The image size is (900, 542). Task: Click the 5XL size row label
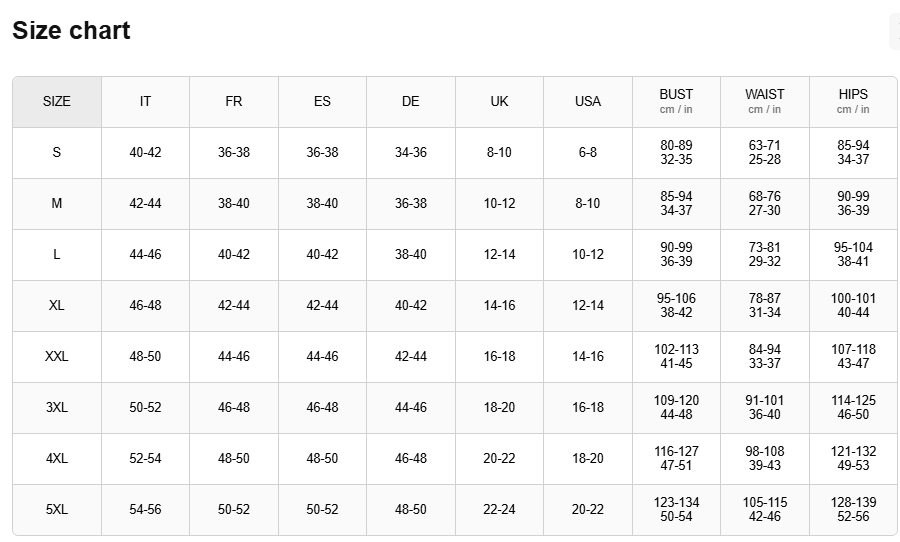57,510
